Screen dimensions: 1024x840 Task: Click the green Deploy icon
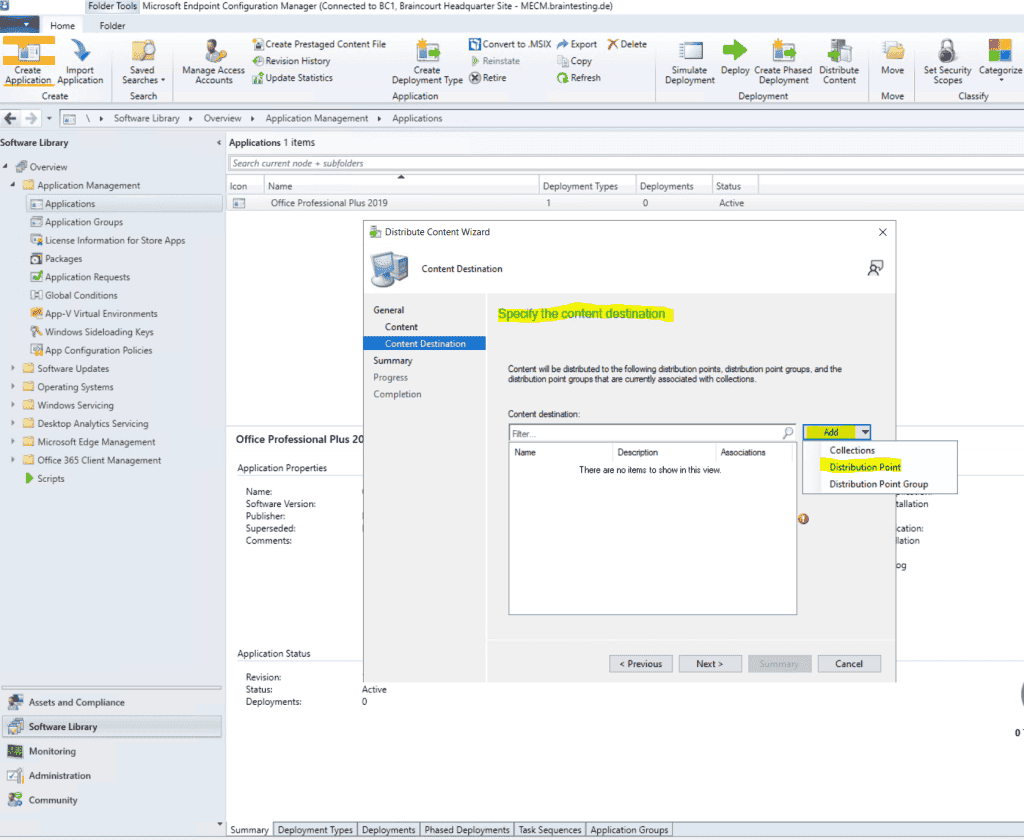pos(735,58)
